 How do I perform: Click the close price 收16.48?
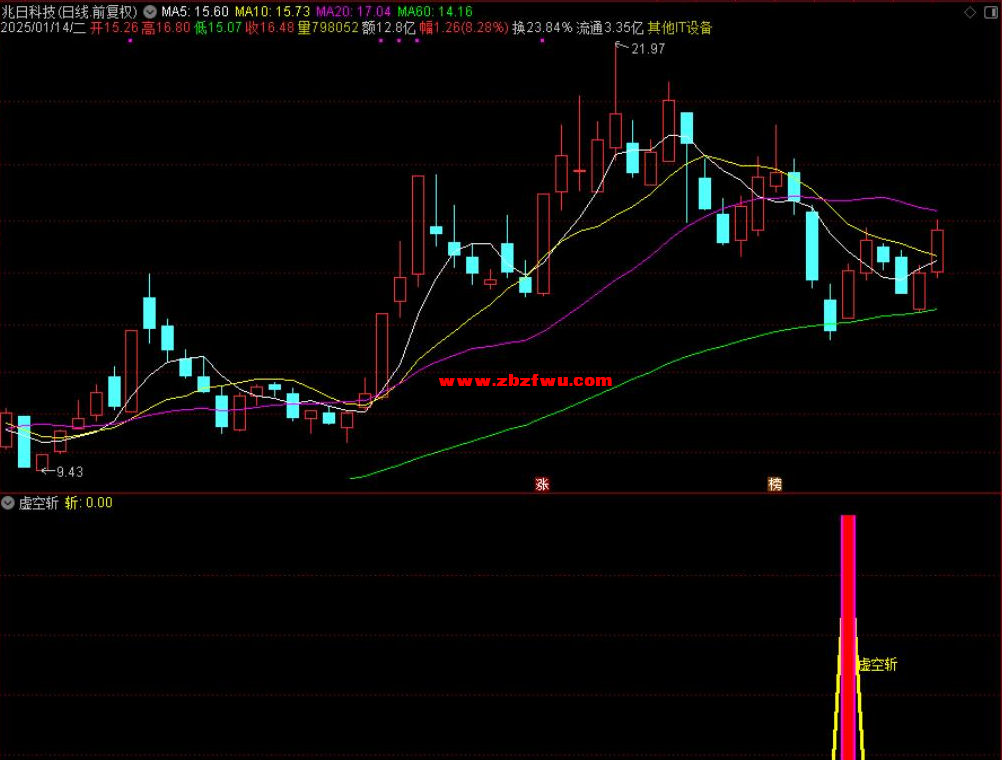[270, 28]
